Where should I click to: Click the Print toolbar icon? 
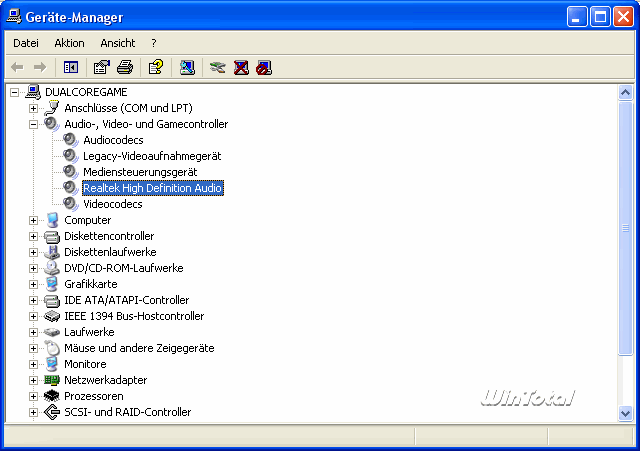point(125,67)
